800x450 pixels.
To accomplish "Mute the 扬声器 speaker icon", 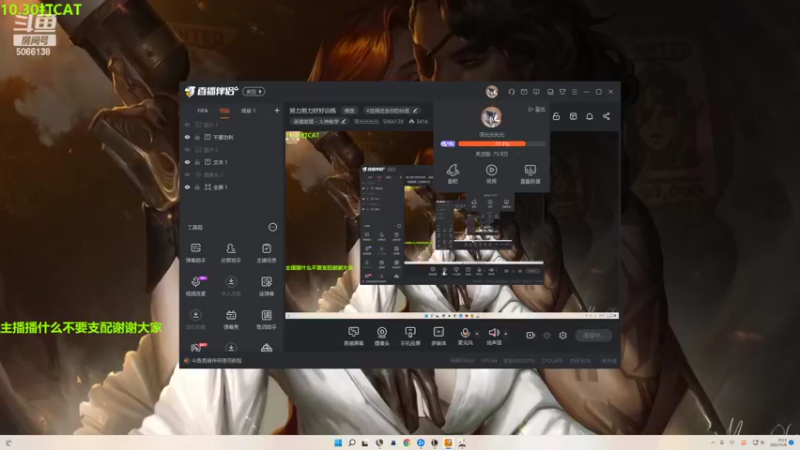I will pos(493,333).
